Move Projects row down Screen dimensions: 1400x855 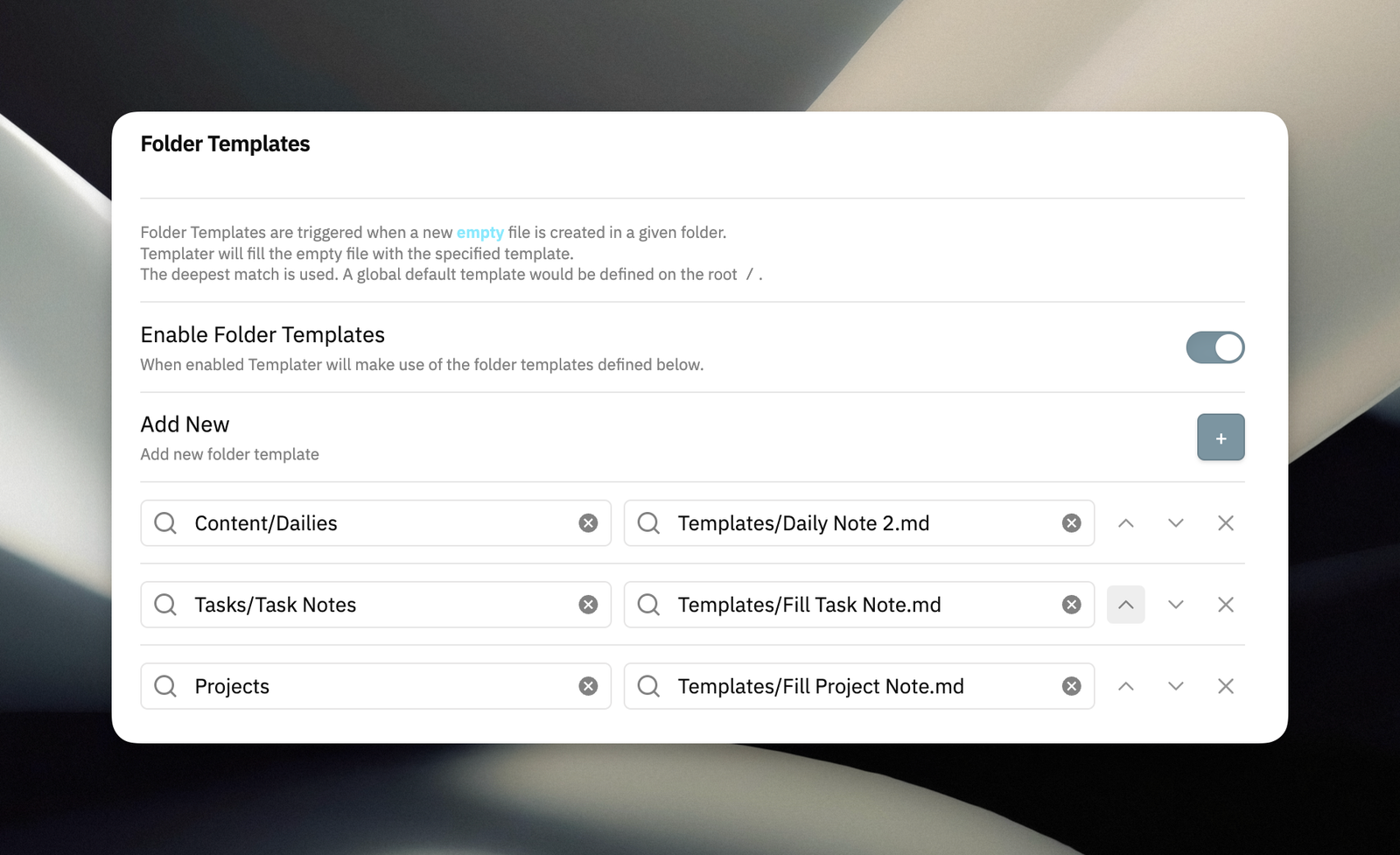pos(1176,686)
